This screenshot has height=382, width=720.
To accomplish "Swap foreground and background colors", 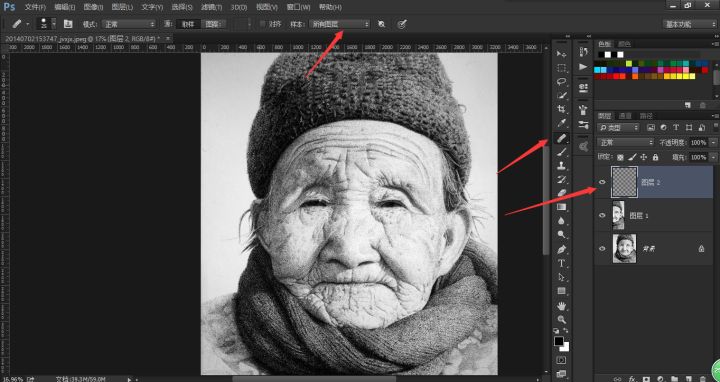I will click(566, 331).
